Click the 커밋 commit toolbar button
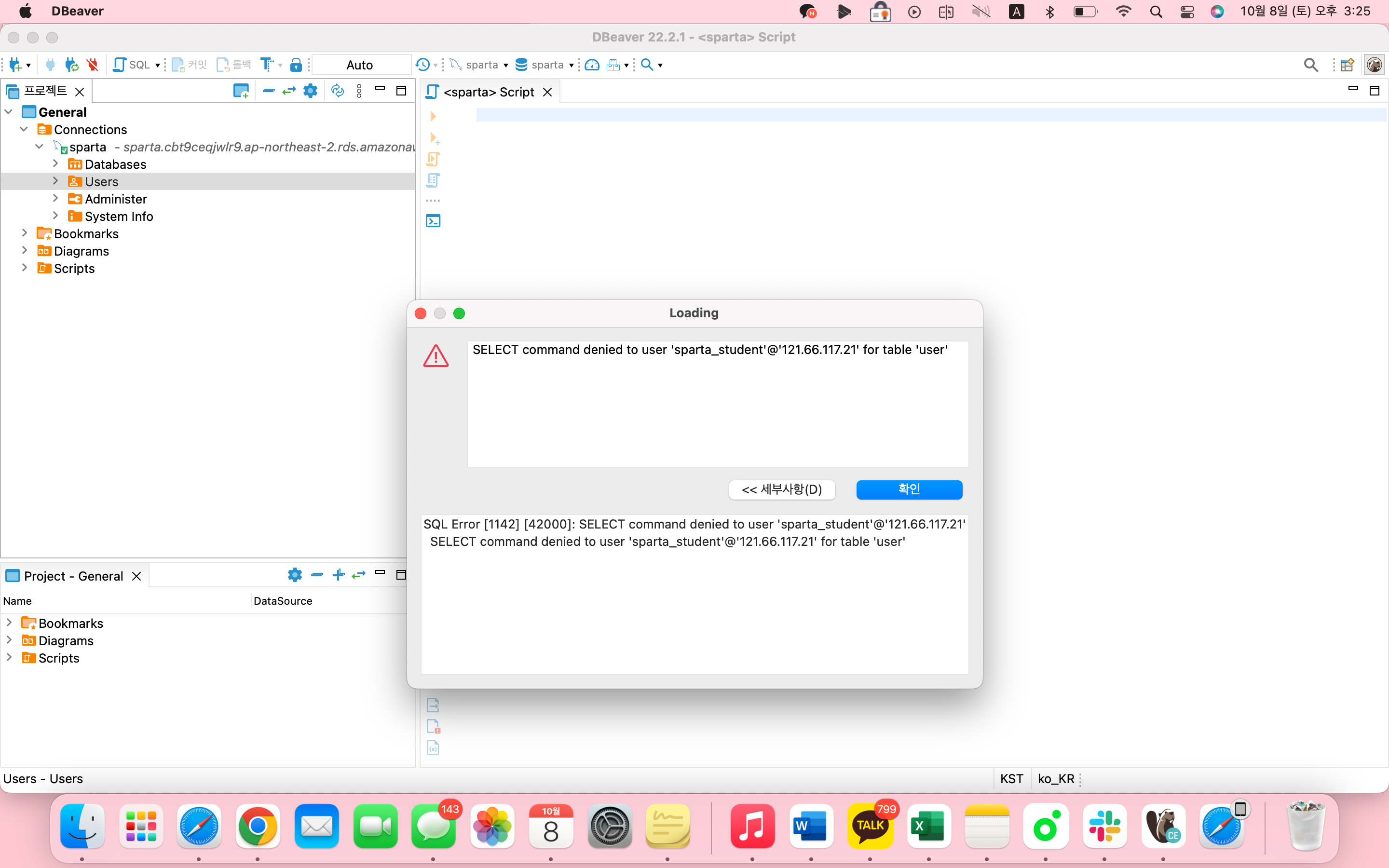1389x868 pixels. tap(189, 65)
